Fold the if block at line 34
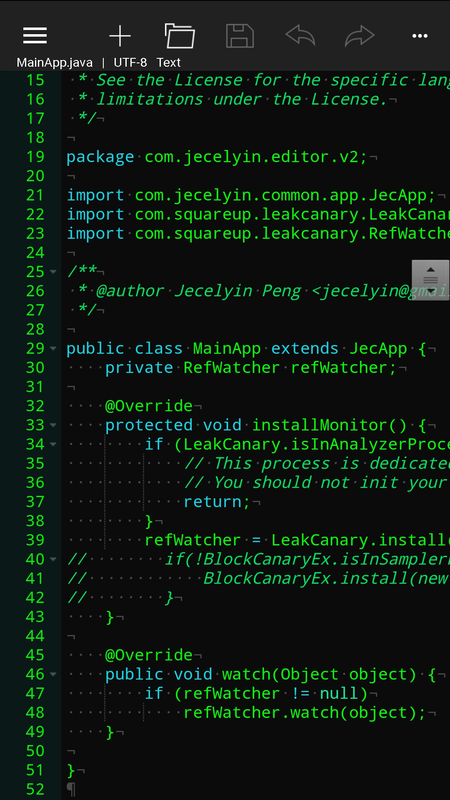Screen dimensions: 450x800 click(54, 444)
